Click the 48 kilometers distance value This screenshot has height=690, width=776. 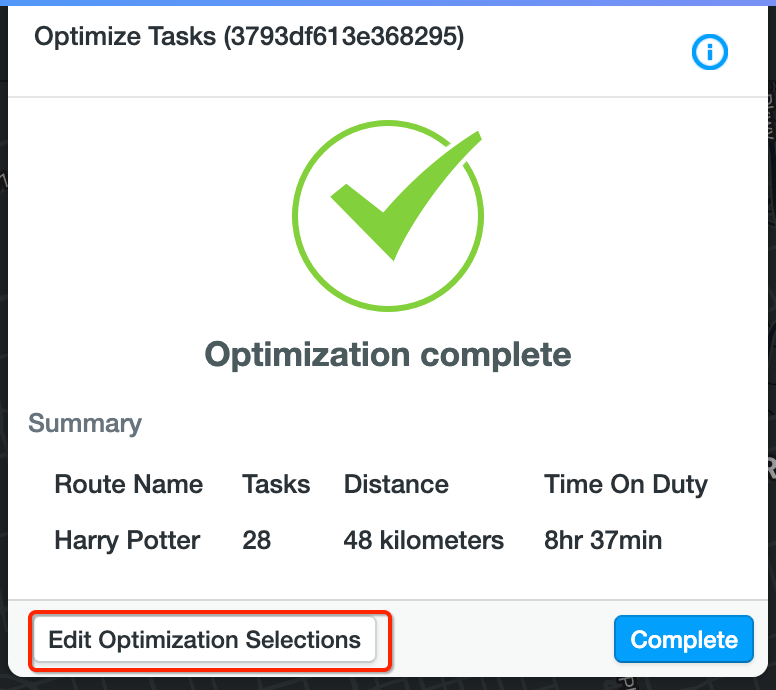[x=424, y=541]
